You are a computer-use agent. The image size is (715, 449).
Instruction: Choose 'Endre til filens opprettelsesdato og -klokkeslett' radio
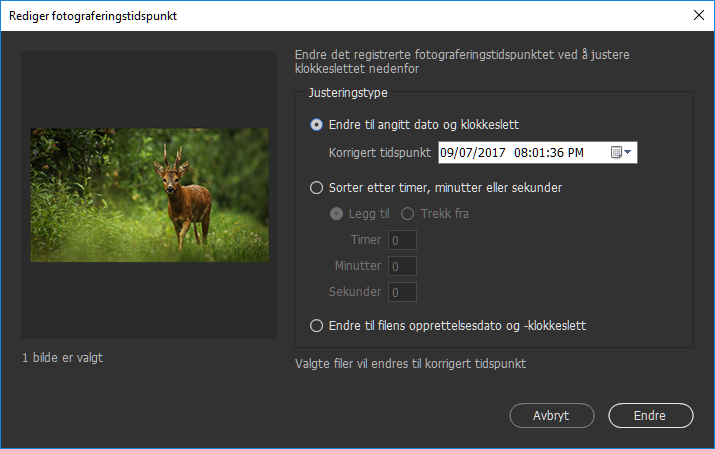click(x=316, y=326)
